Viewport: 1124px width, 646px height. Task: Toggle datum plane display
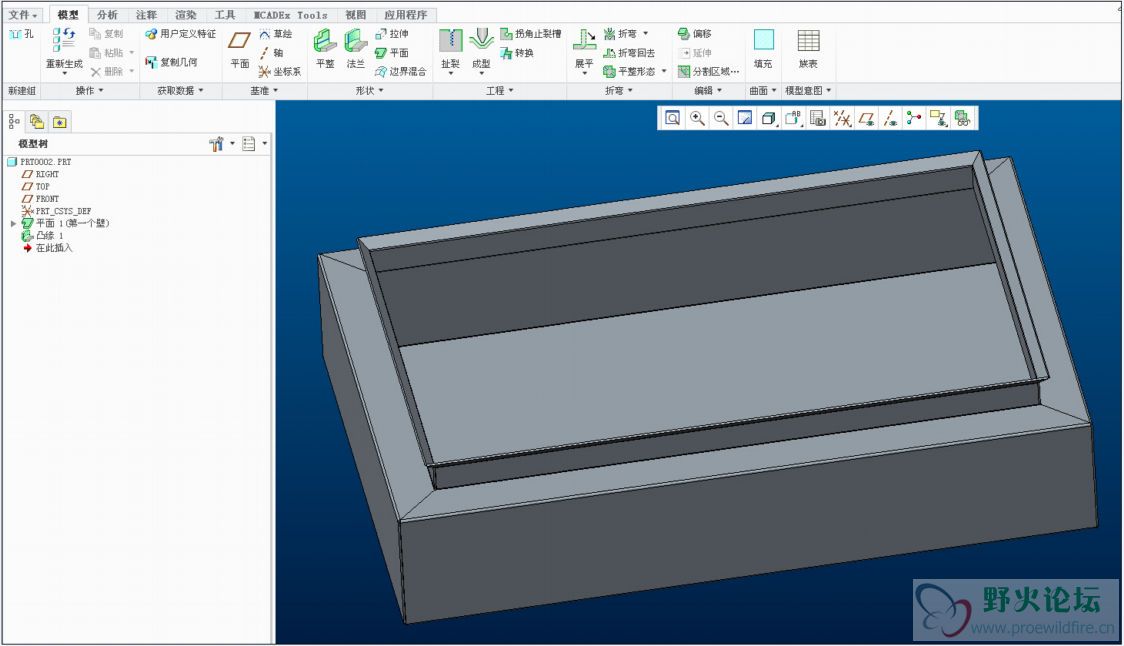(x=866, y=118)
